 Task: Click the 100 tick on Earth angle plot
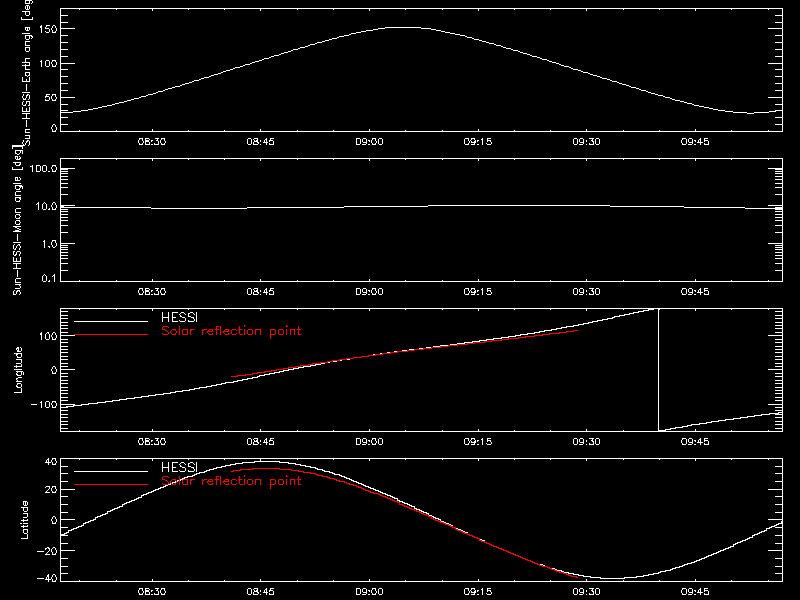coord(48,64)
